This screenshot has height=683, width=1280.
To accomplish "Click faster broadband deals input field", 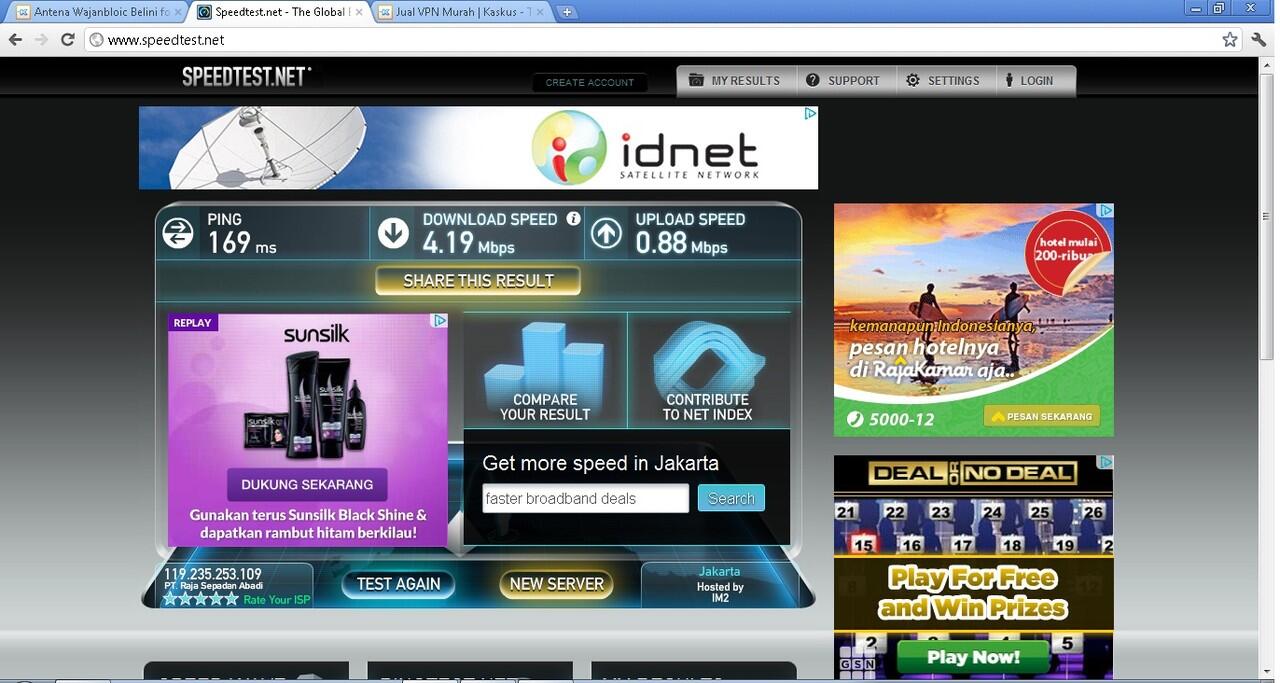I will (585, 498).
